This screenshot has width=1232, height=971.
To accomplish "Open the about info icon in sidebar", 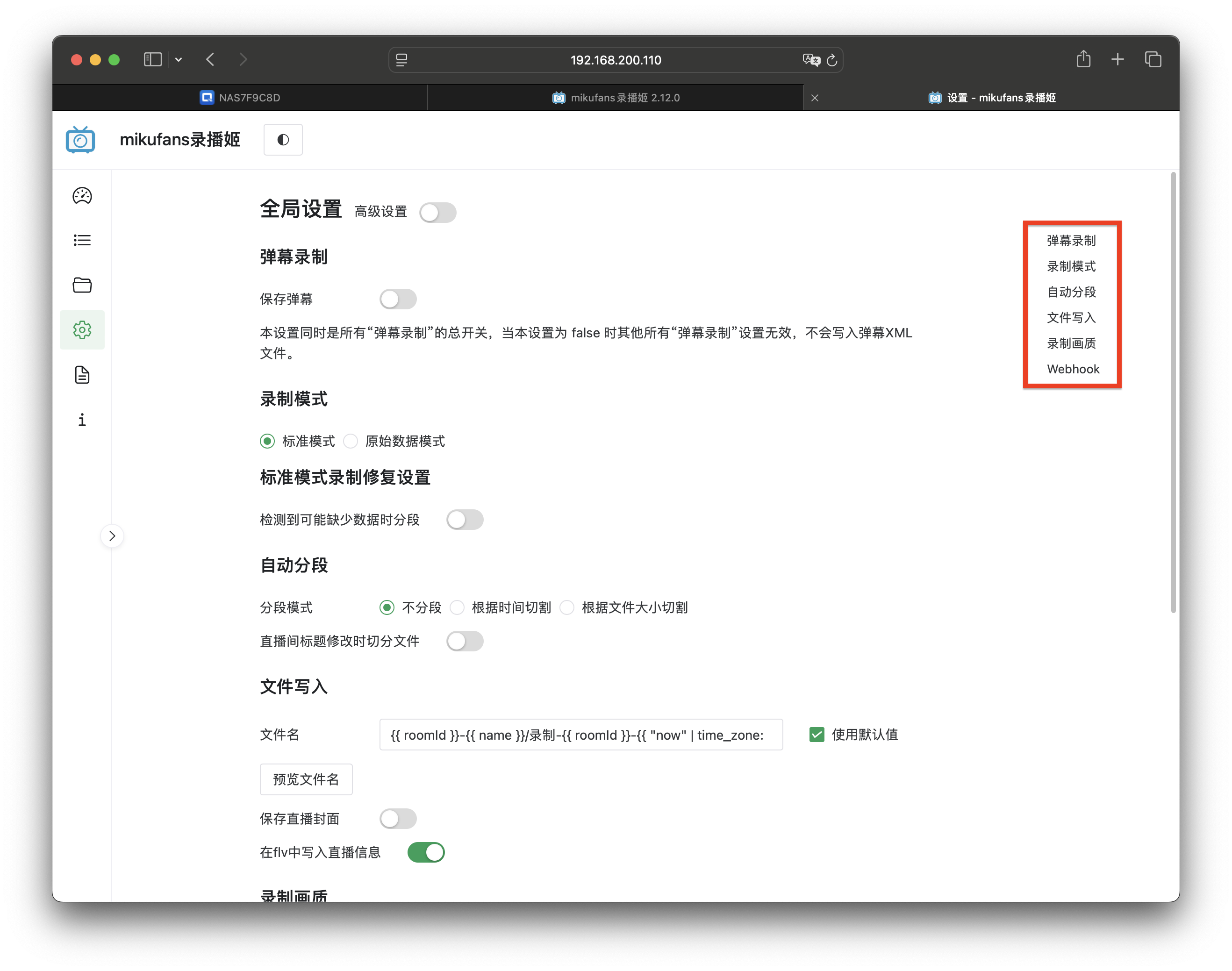I will (82, 420).
